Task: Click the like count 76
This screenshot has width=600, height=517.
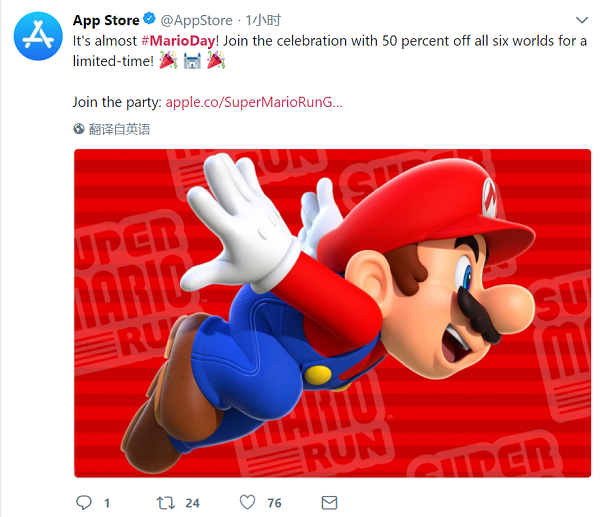Action: click(x=273, y=502)
